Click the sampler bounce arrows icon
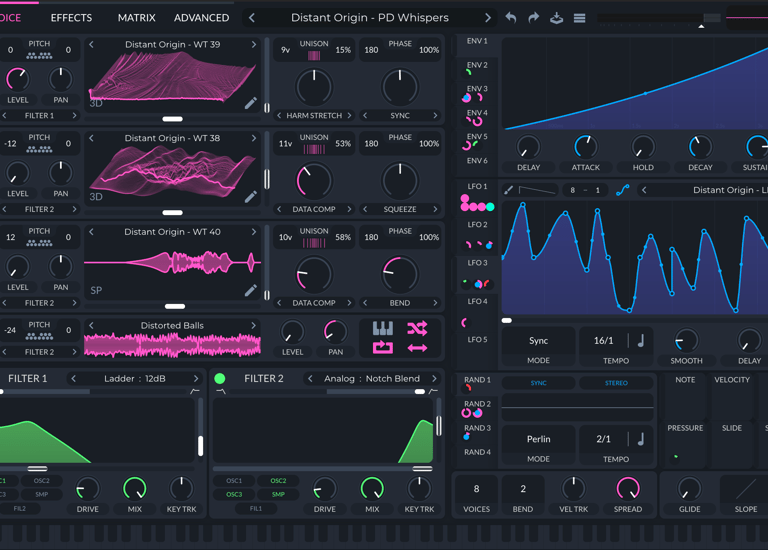Viewport: 768px width, 550px height. click(417, 348)
